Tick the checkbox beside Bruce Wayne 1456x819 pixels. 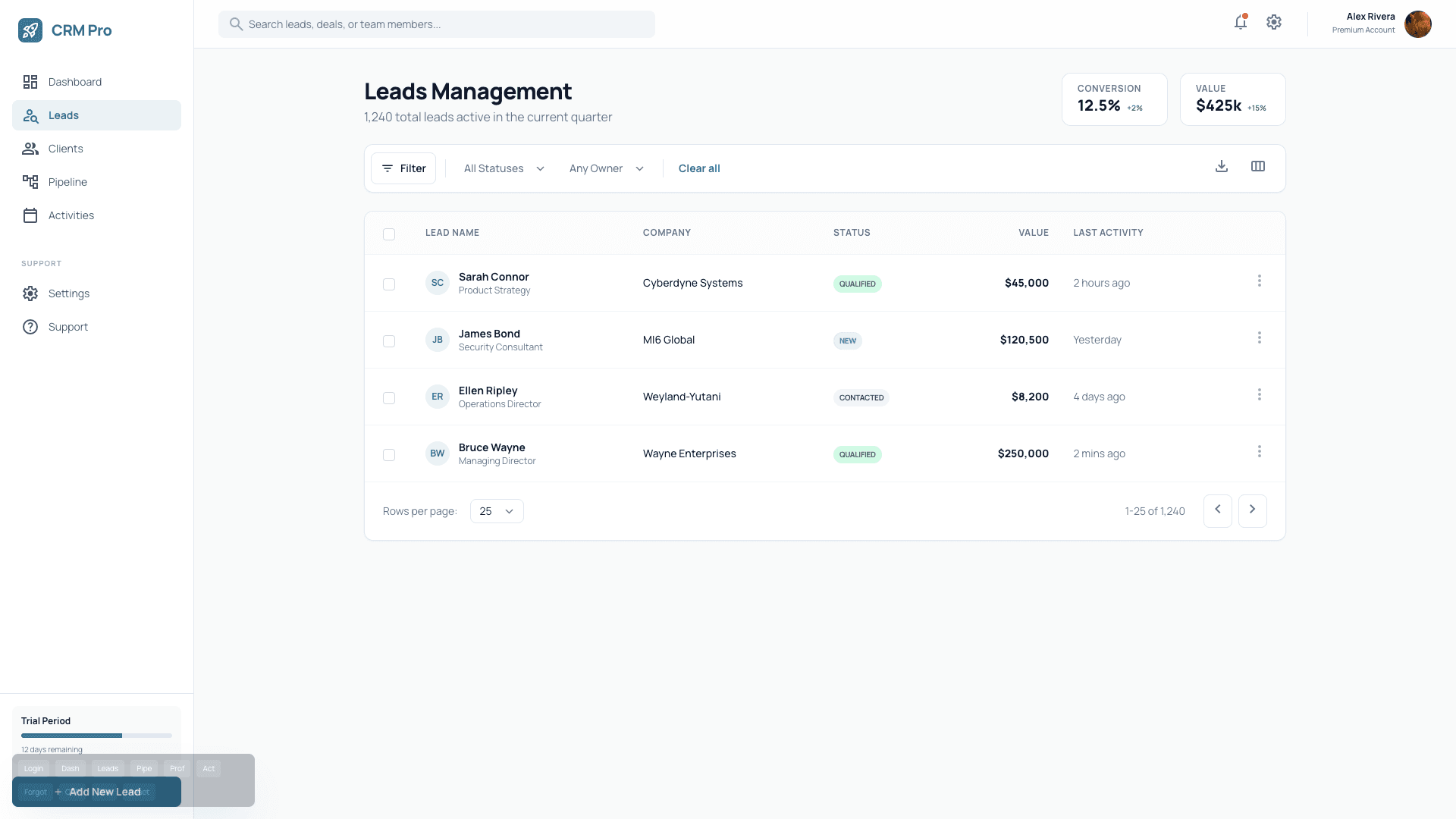(x=389, y=455)
